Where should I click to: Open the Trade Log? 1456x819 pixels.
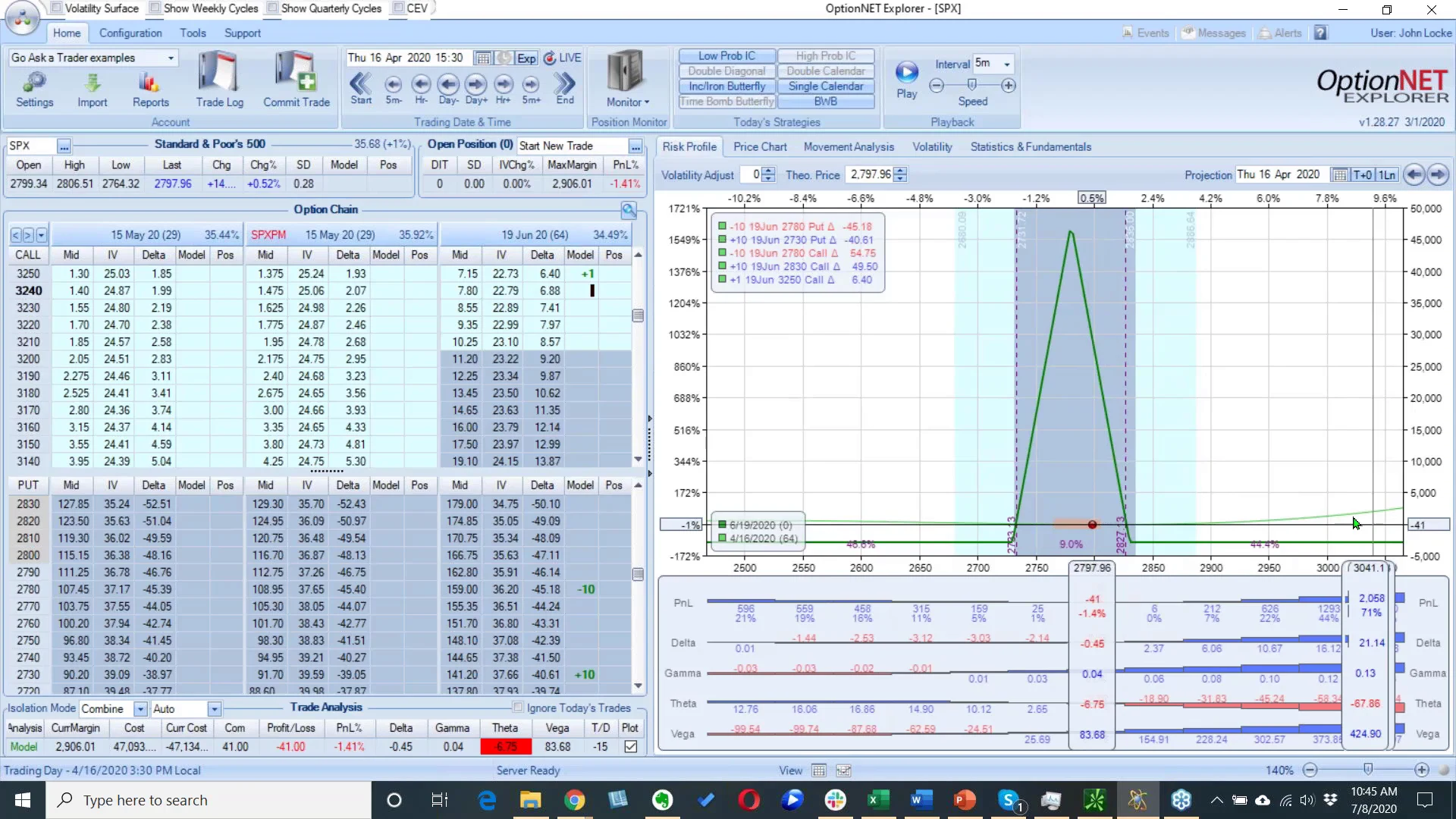[x=219, y=80]
